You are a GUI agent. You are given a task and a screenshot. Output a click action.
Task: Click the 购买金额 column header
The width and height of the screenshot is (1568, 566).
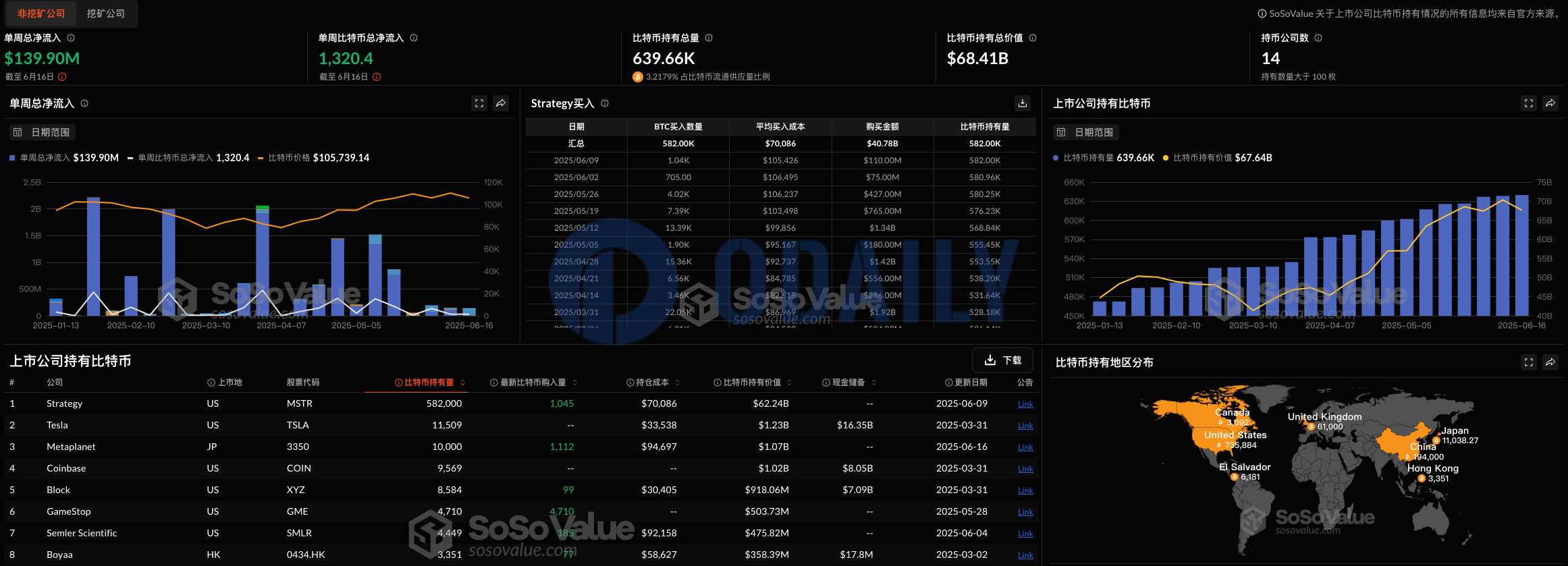coord(882,127)
